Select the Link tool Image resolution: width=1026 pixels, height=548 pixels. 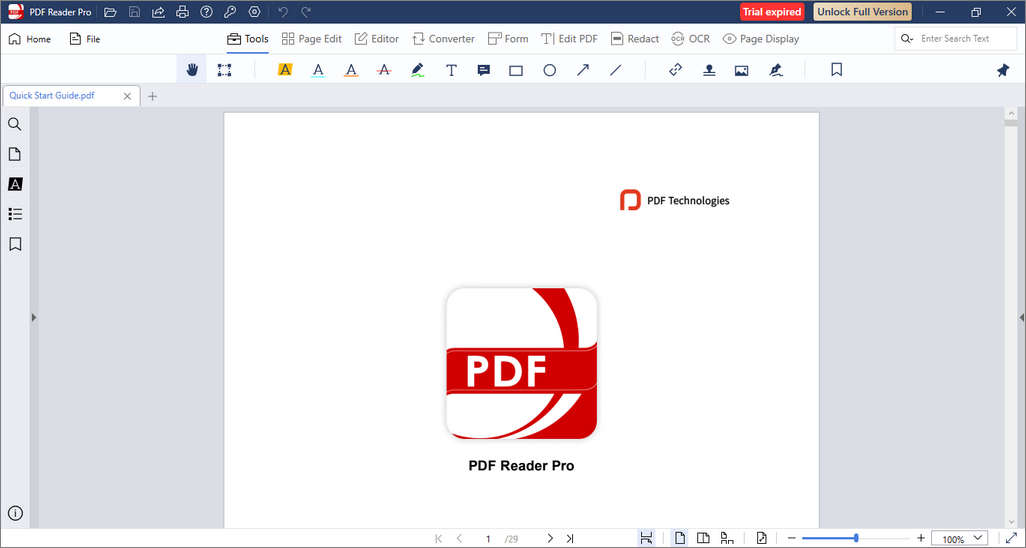click(676, 69)
